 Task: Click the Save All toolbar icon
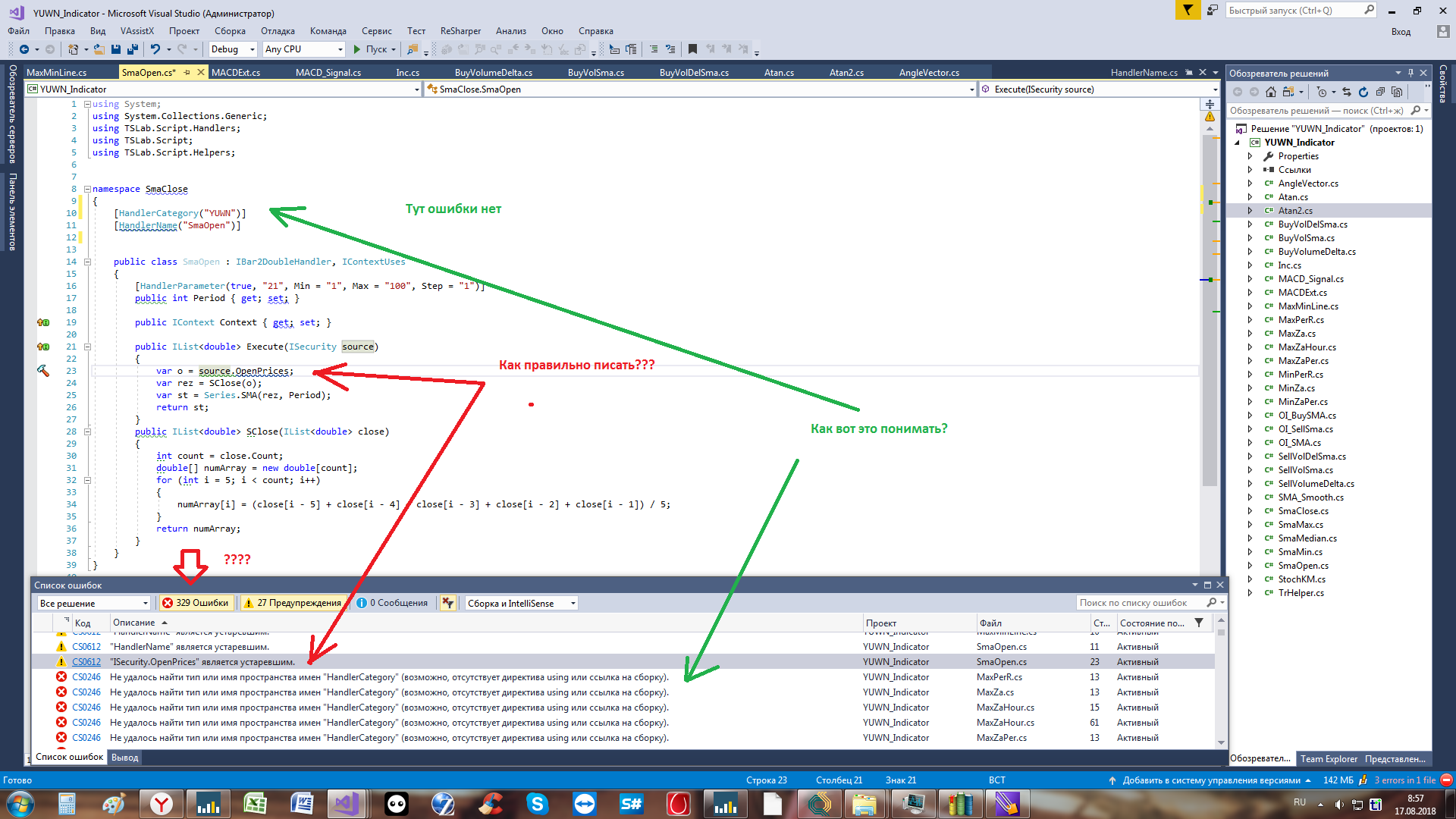tap(132, 49)
